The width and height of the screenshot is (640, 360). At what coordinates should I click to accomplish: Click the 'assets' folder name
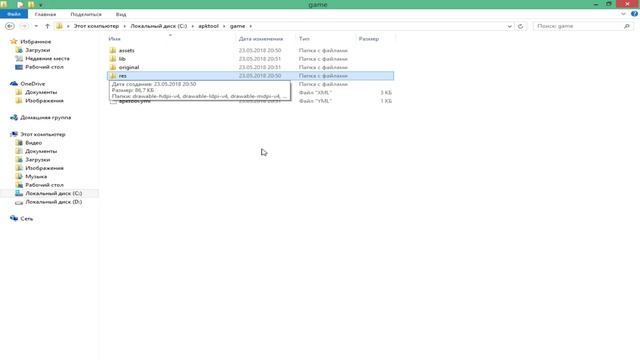click(x=127, y=51)
